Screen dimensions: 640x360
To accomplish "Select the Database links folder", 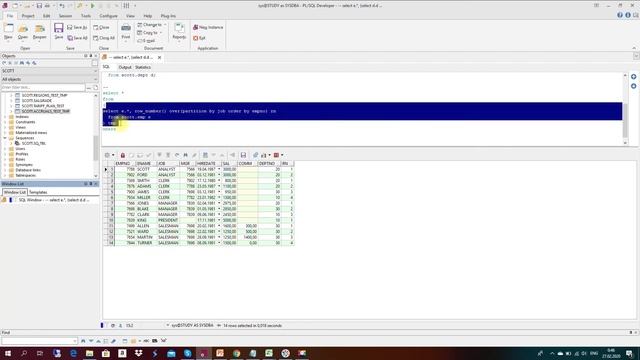I will [x=28, y=170].
